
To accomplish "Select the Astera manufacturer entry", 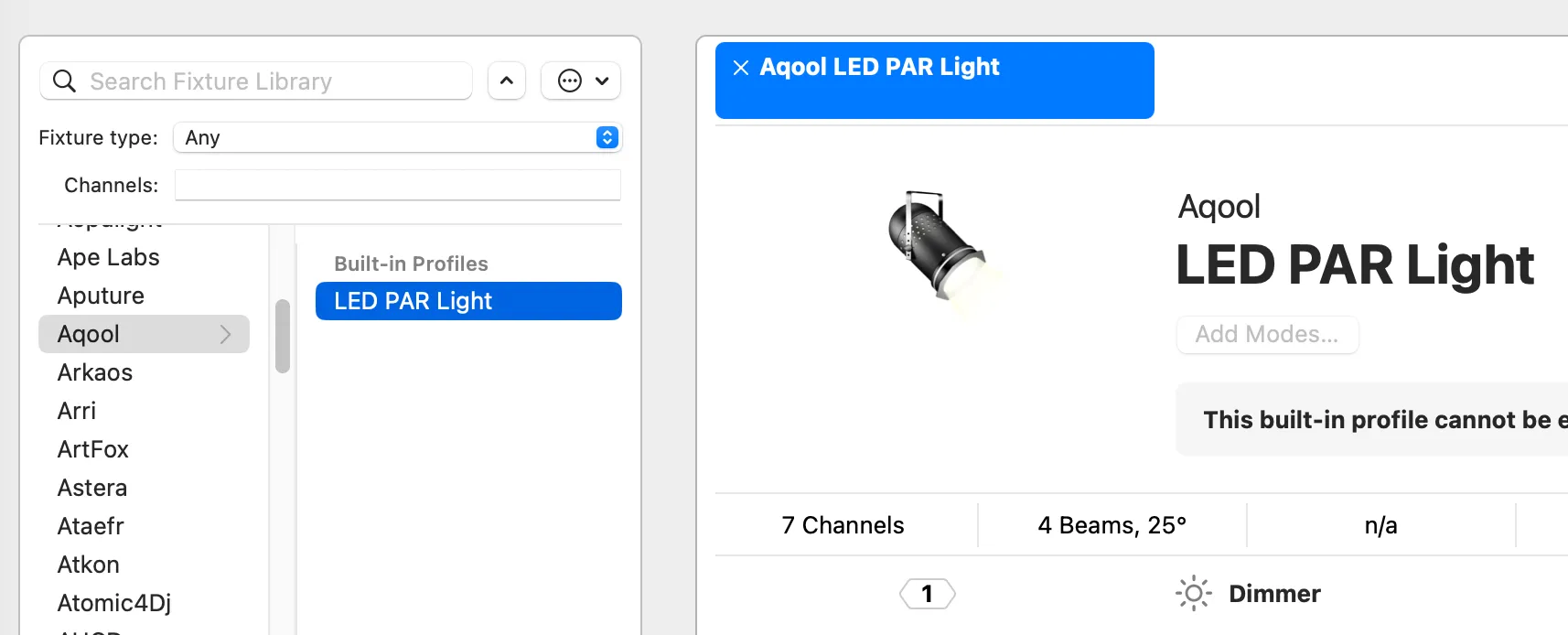I will click(92, 488).
